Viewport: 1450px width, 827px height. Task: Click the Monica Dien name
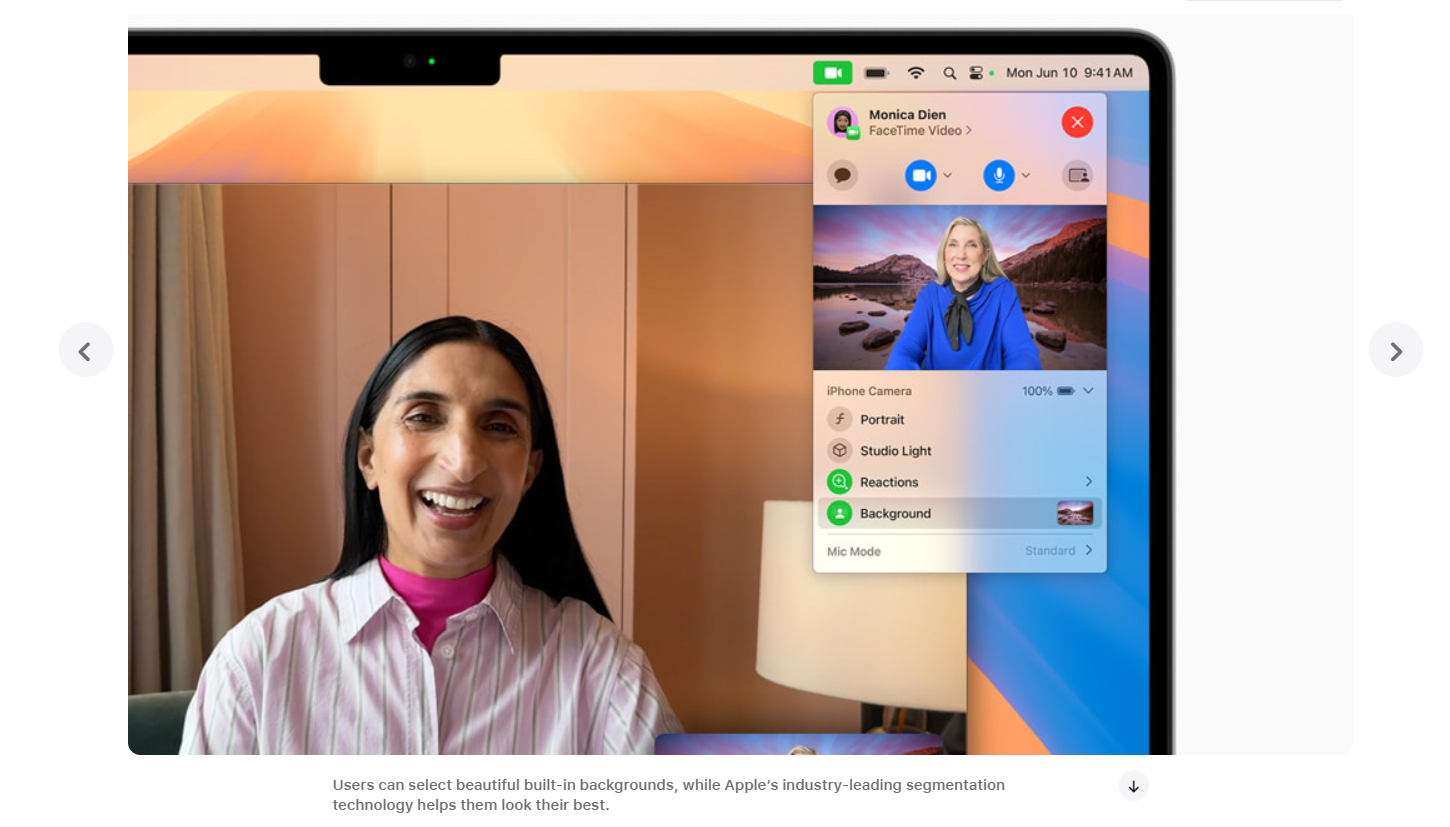click(907, 115)
